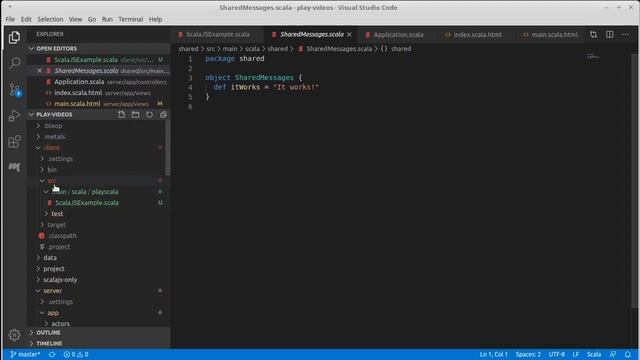Open changes compare icon in editor toolbar

pyautogui.click(x=593, y=35)
